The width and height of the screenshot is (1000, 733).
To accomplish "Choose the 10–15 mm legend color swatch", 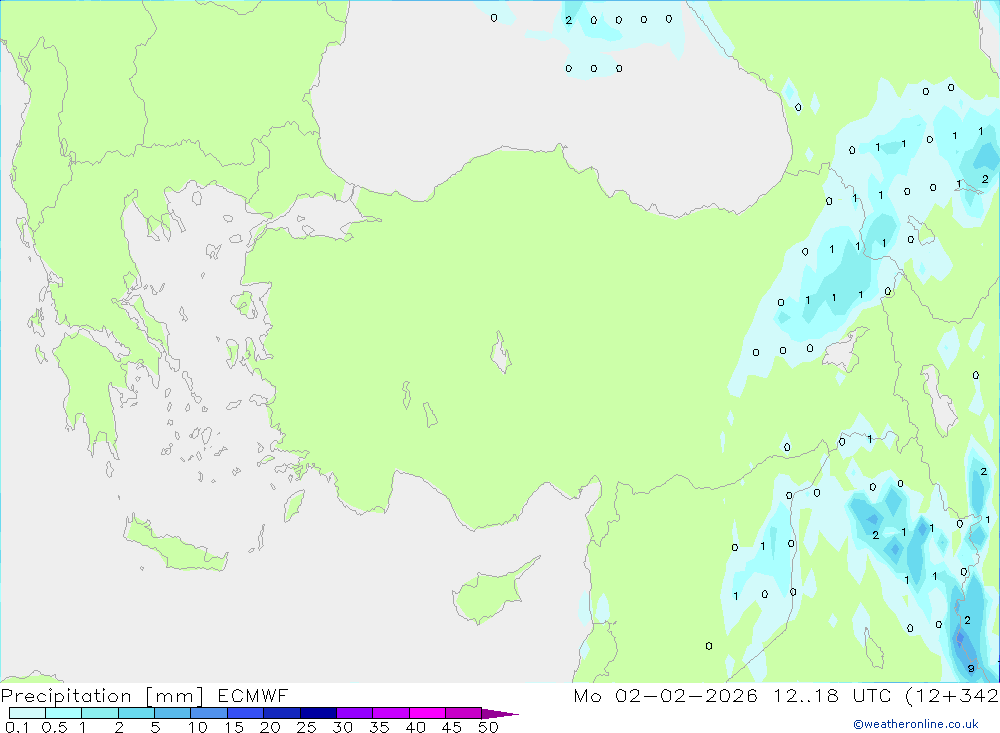I will tap(209, 713).
